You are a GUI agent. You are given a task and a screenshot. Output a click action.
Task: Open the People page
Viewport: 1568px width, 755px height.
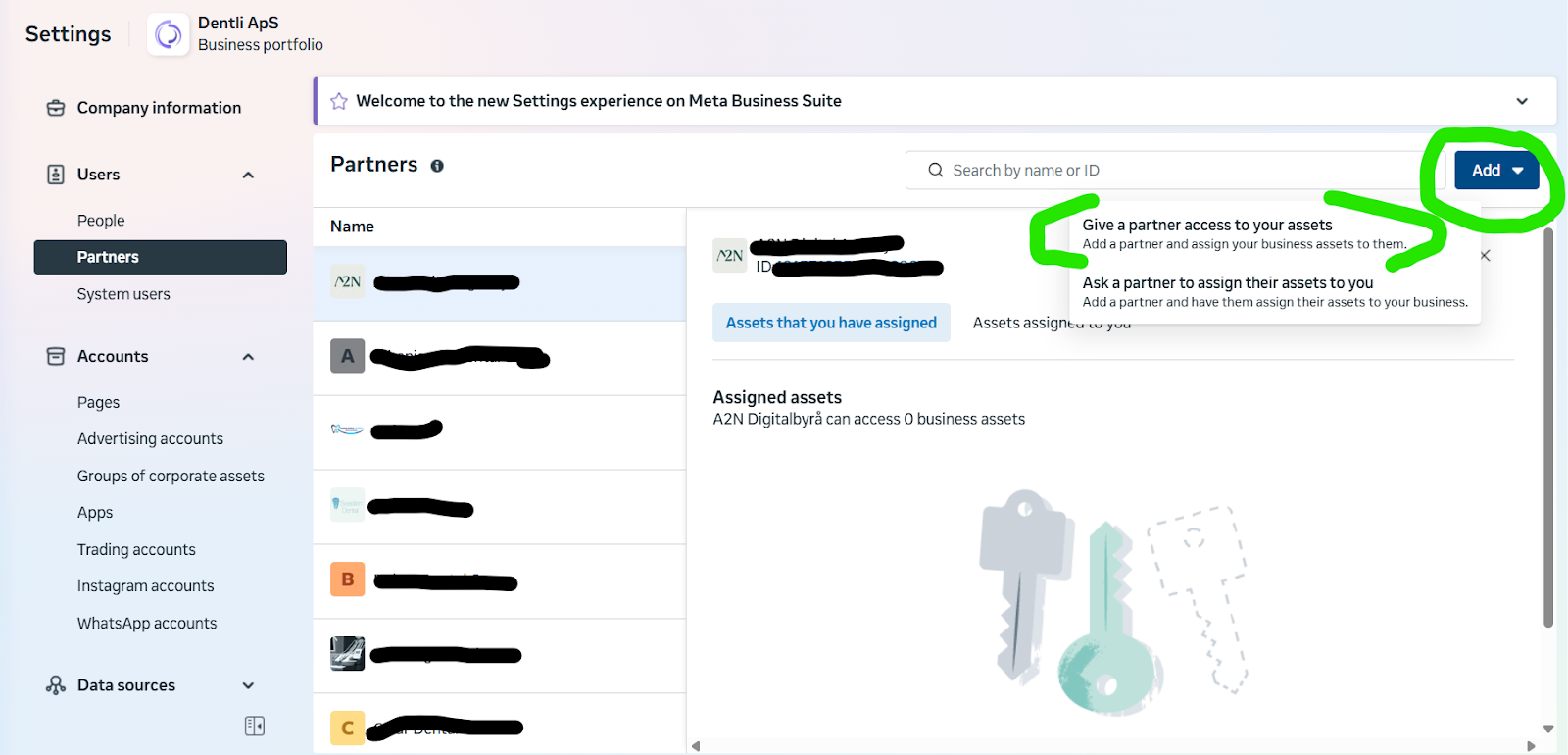coord(101,221)
